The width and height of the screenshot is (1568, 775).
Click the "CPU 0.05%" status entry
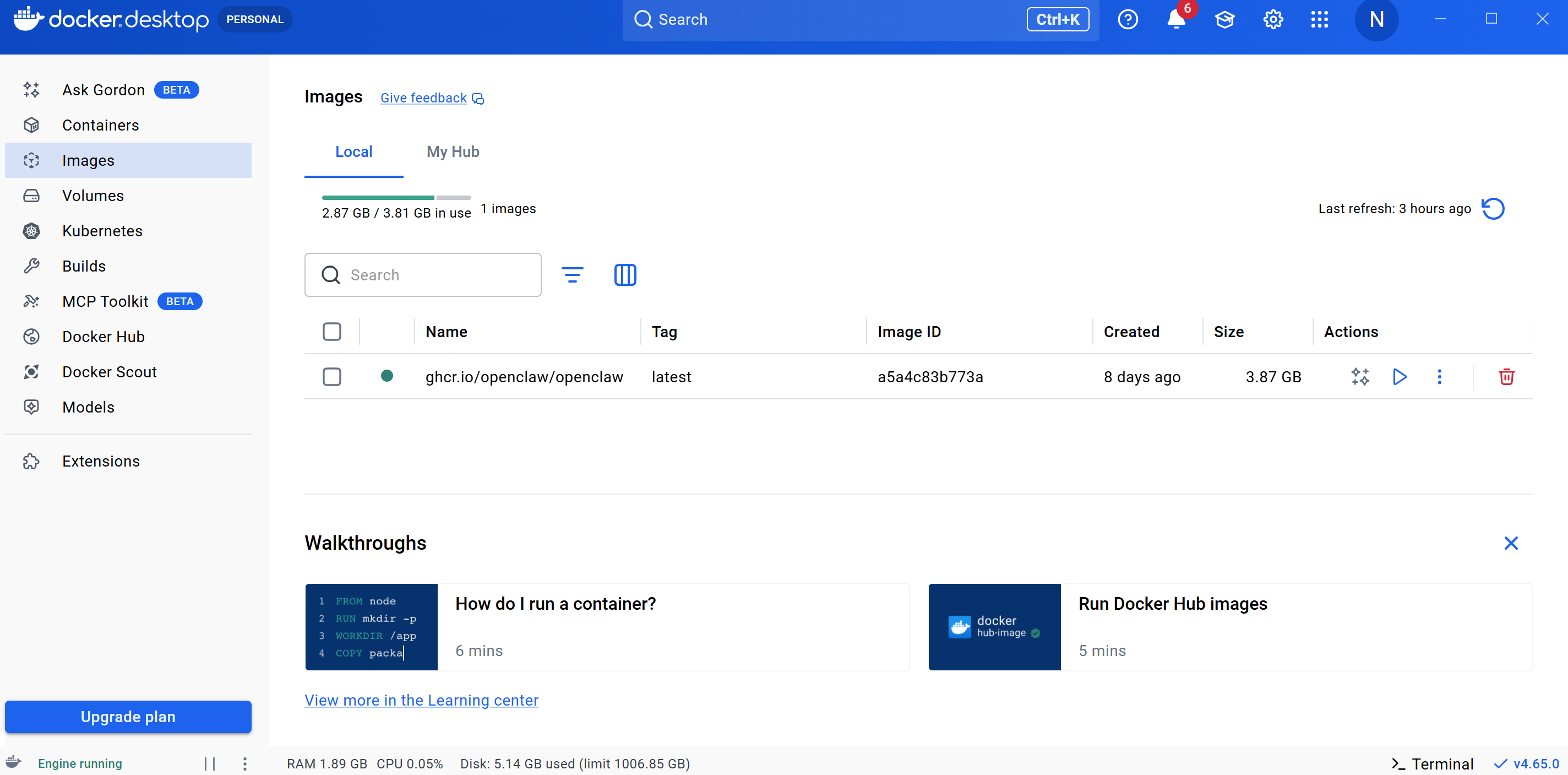[x=410, y=763]
